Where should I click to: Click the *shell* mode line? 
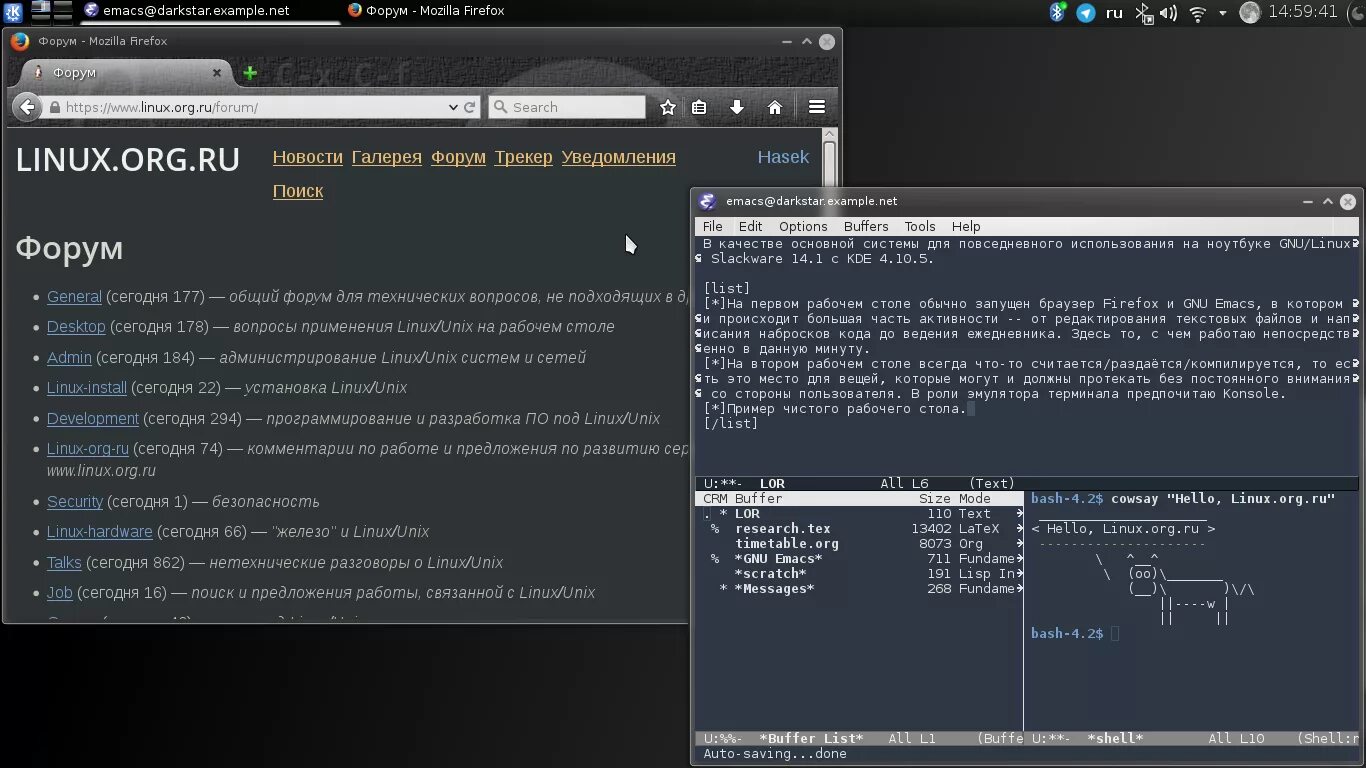1192,739
